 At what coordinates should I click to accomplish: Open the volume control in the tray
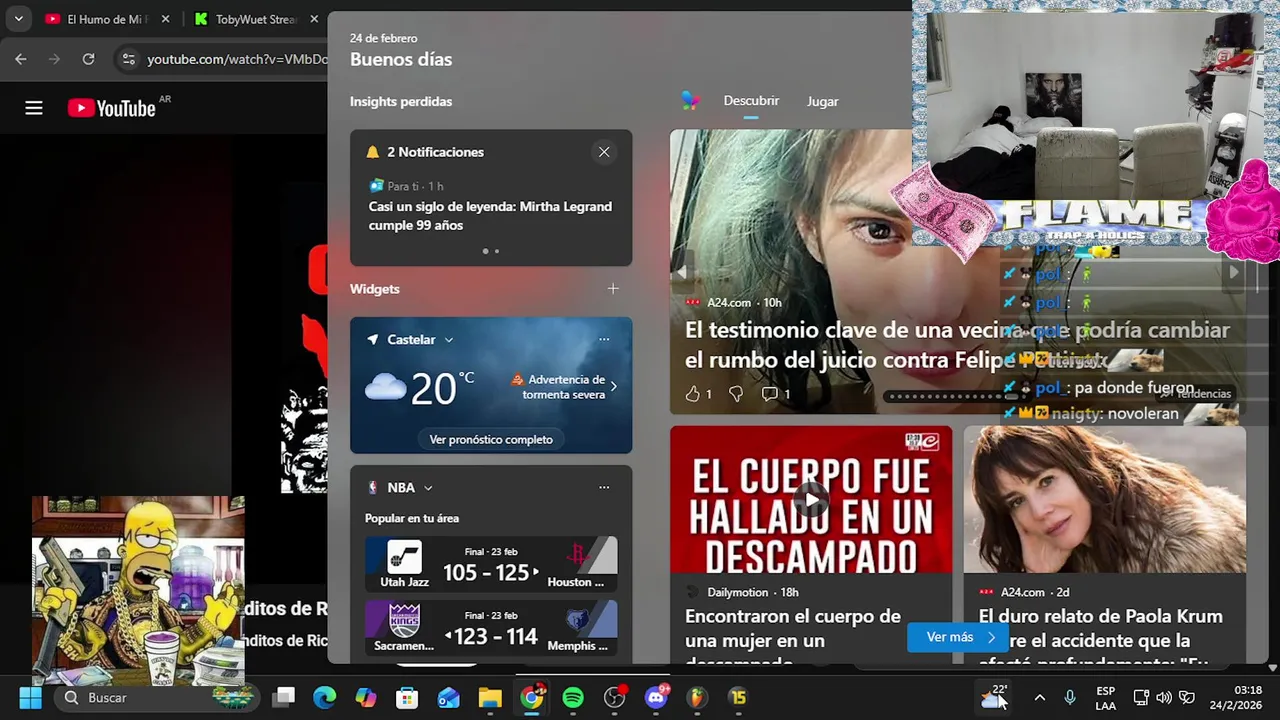click(1164, 697)
